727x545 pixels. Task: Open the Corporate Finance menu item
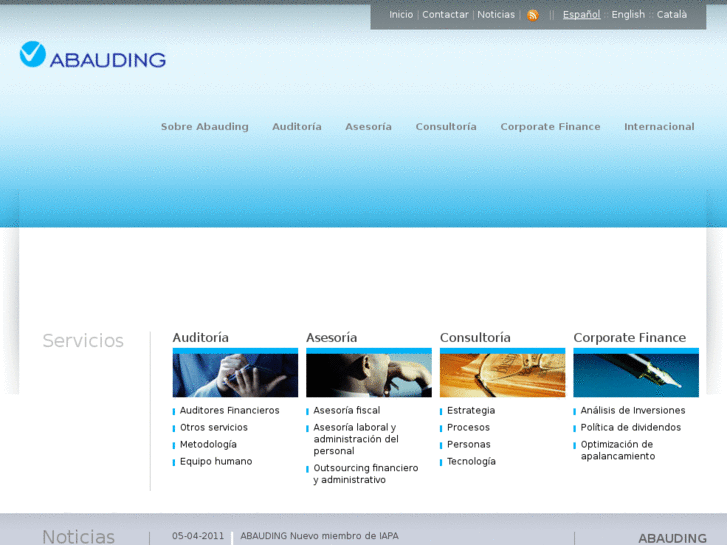point(550,127)
